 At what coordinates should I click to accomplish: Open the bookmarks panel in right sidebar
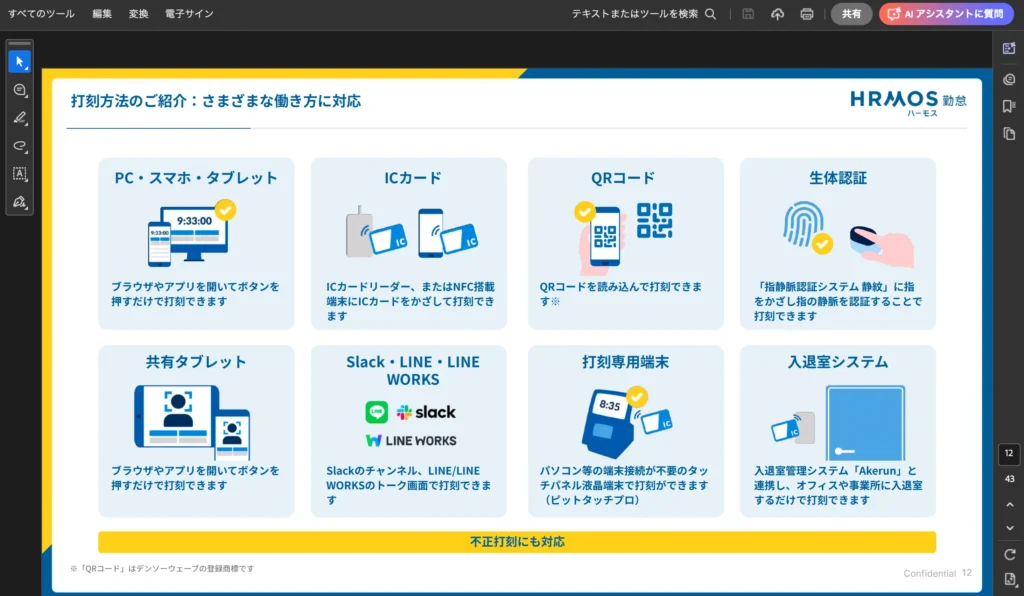pos(1009,106)
